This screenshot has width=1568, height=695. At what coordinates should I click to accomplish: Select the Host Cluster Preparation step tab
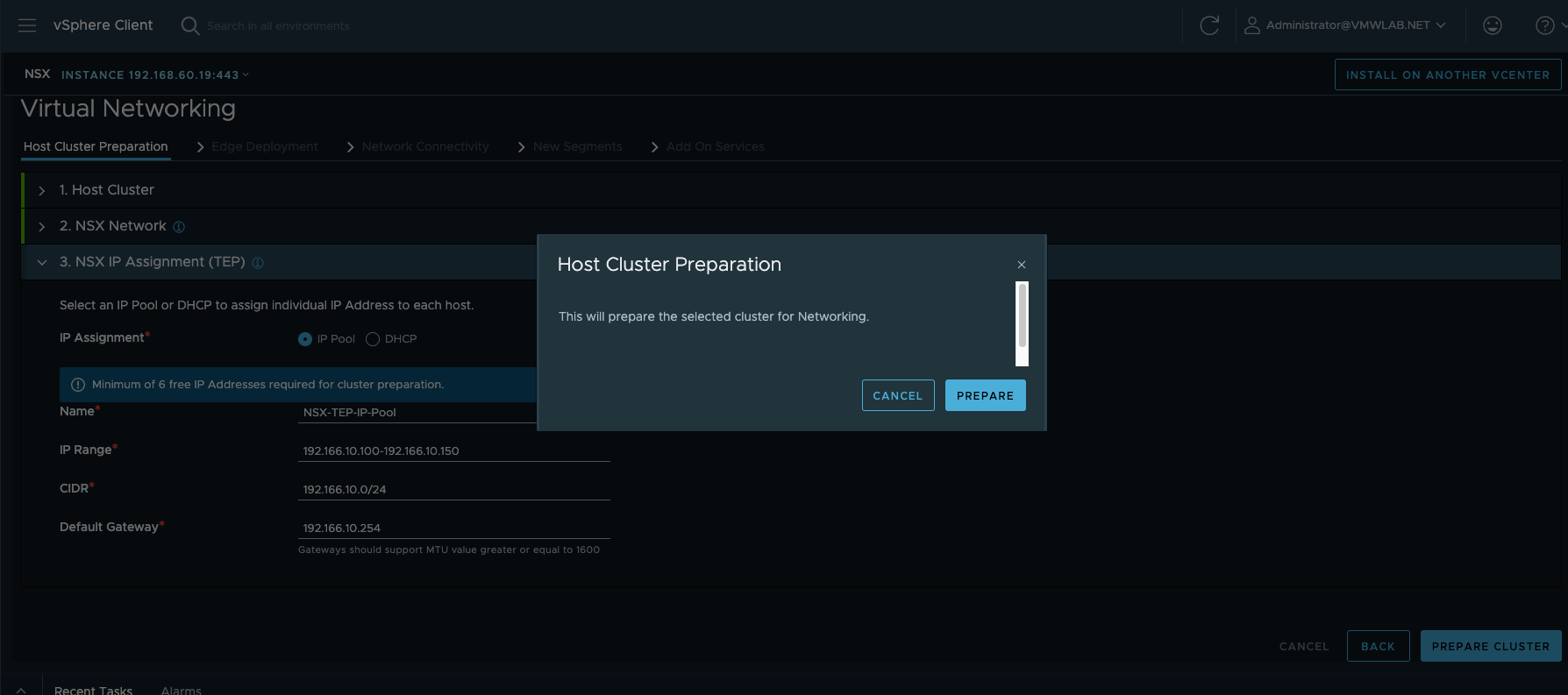coord(96,146)
